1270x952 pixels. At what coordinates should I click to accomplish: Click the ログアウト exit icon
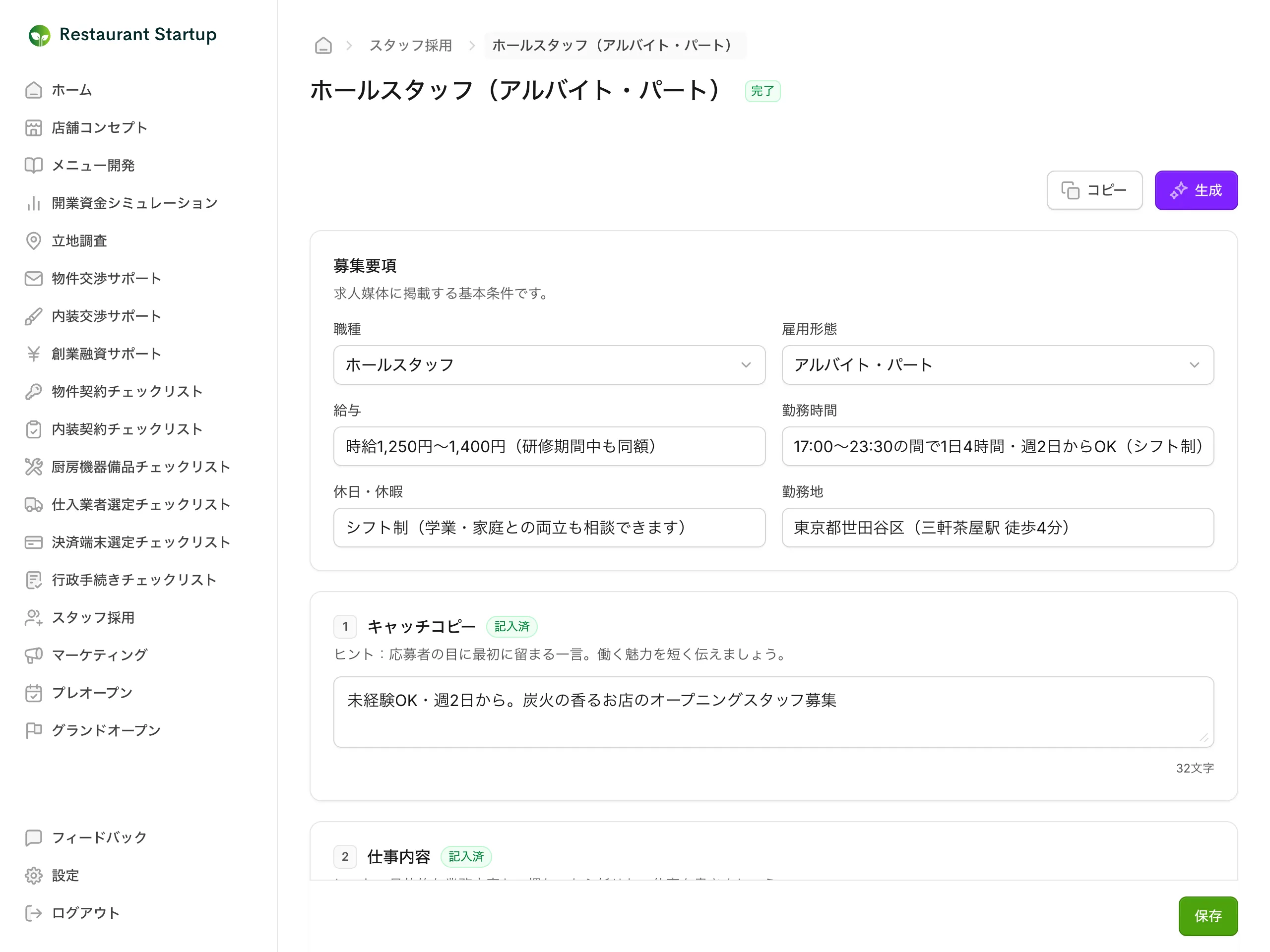[33, 913]
